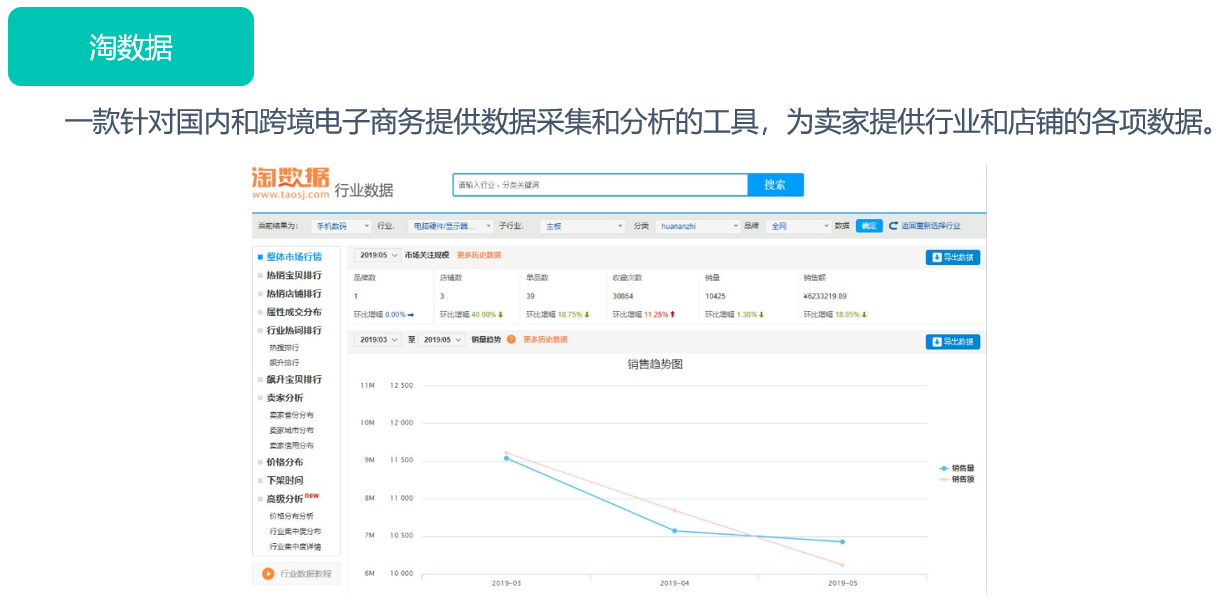Open the 手机数码 category dropdown
The image size is (1223, 605).
pyautogui.click(x=340, y=226)
